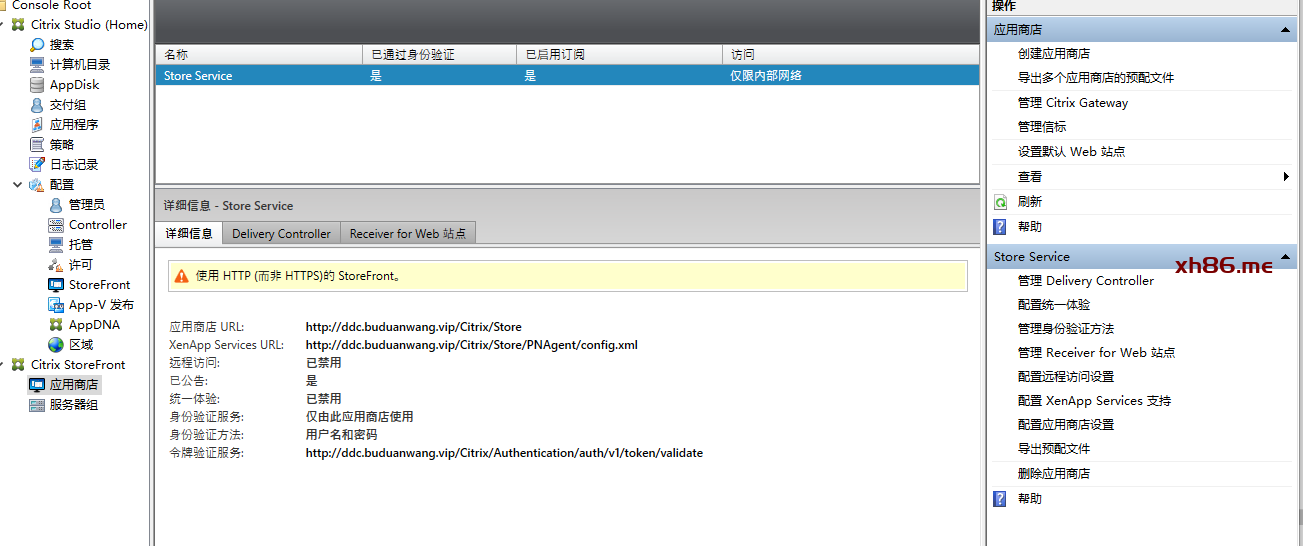Click the Controller server icon
Viewport: 1303px width, 546px height.
pos(56,224)
